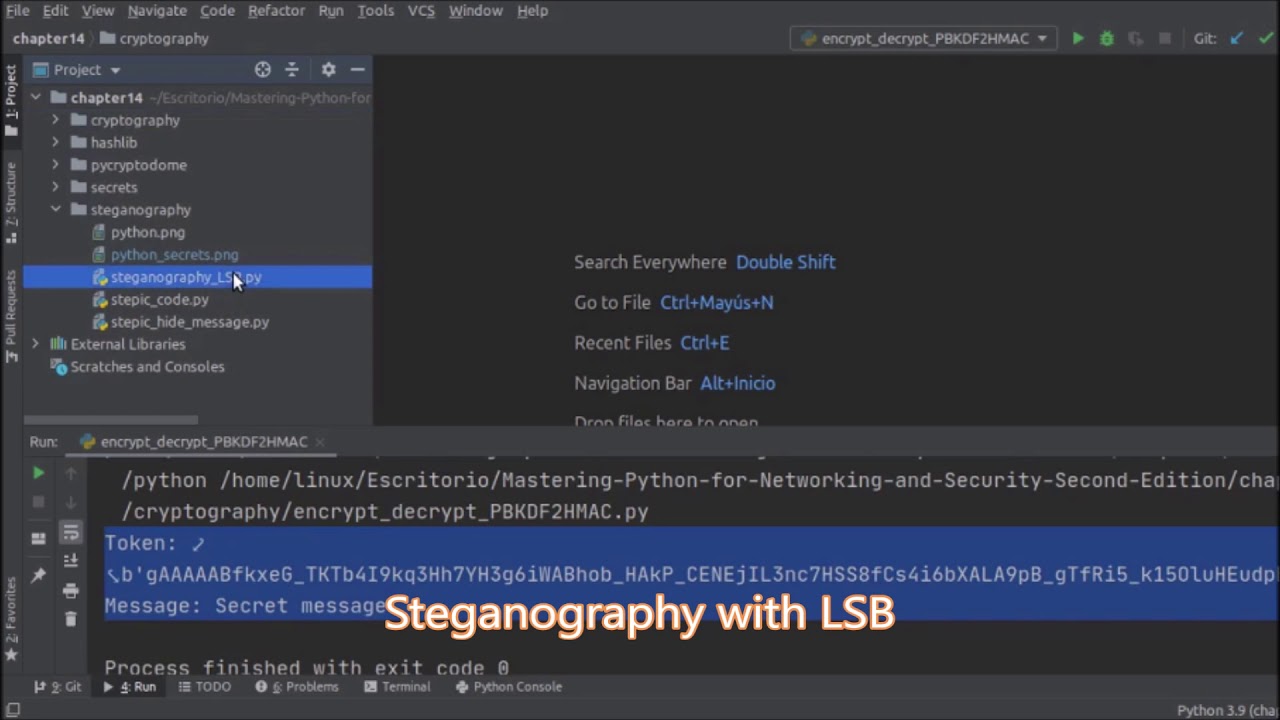Viewport: 1280px width, 720px height.
Task: Open the VCS menu
Action: 421,10
